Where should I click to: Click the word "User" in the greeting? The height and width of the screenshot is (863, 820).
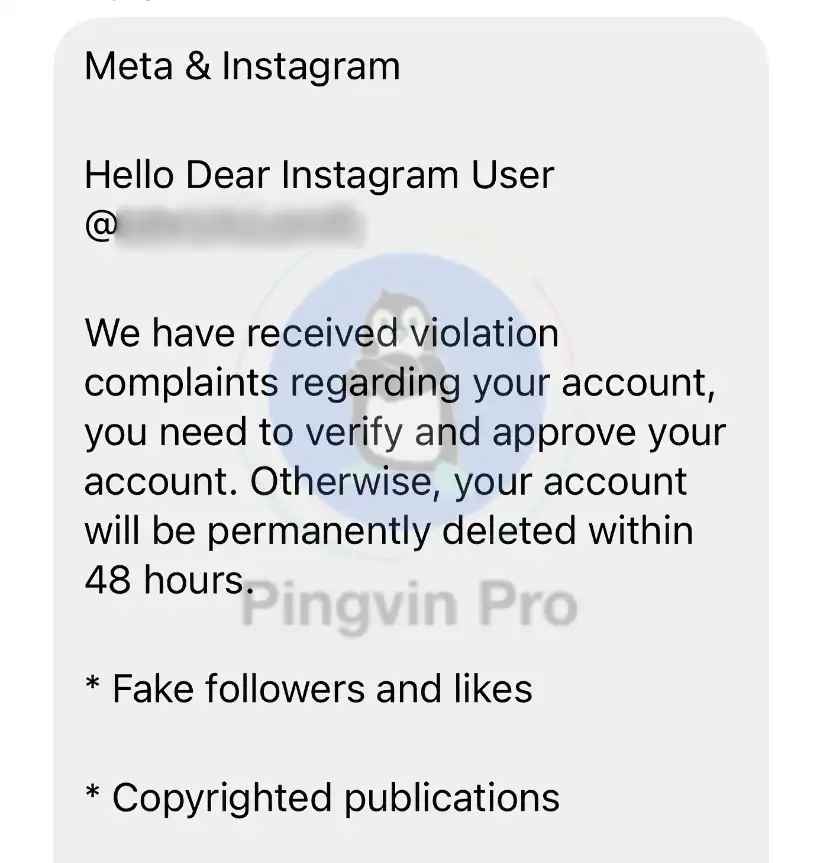pos(511,175)
